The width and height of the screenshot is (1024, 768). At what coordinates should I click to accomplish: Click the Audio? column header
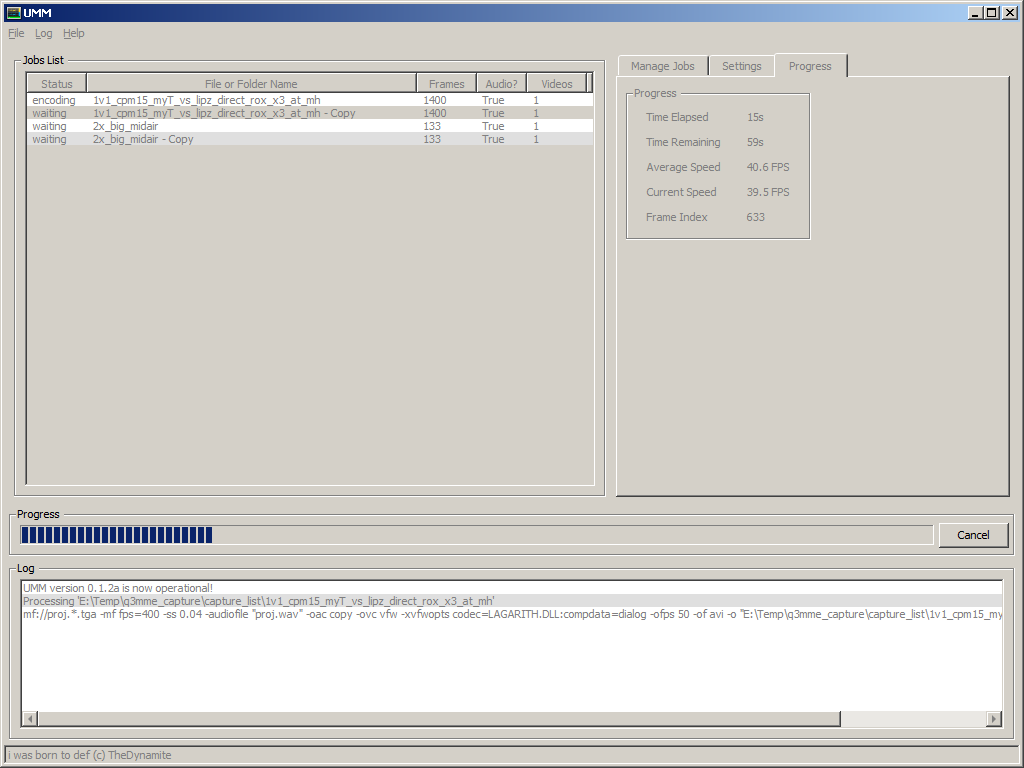501,84
